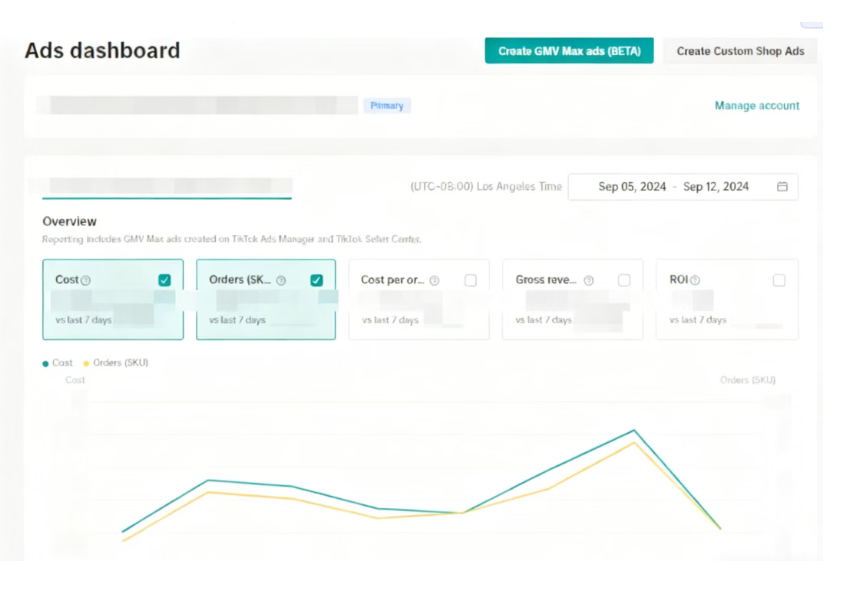Show the ROI help tooltip icon

coord(695,280)
